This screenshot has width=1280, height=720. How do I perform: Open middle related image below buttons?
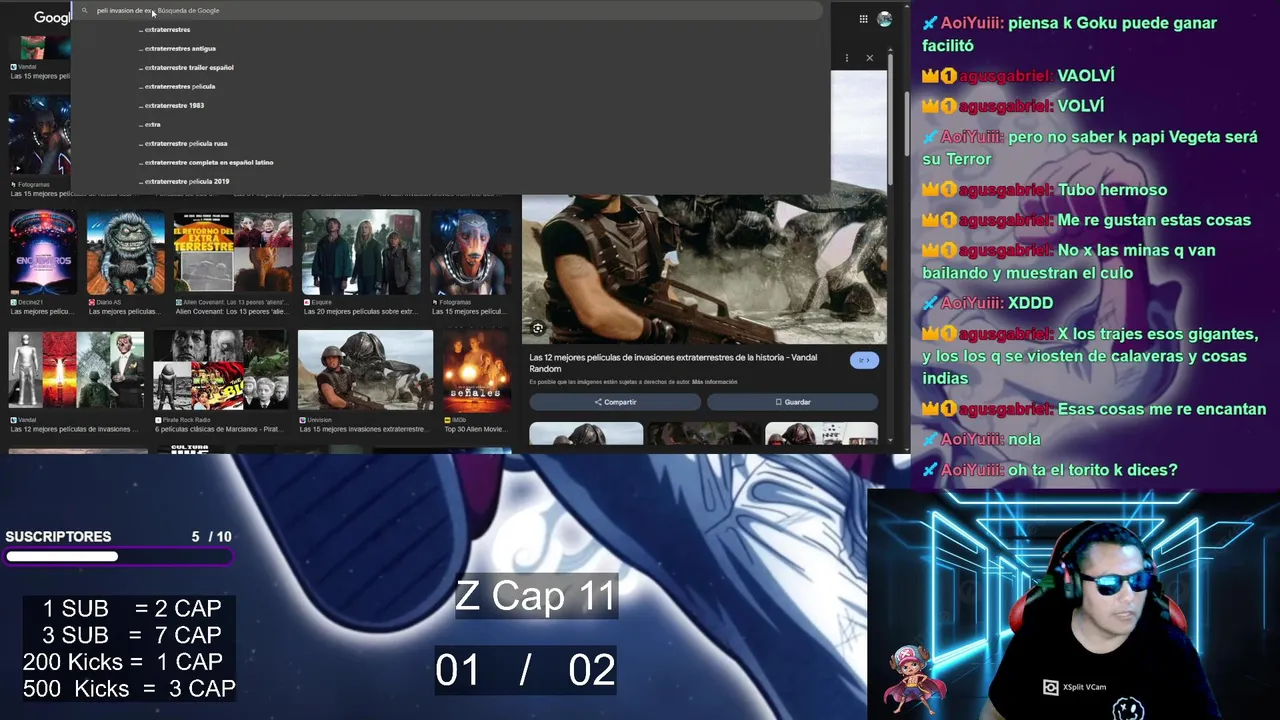pyautogui.click(x=704, y=434)
